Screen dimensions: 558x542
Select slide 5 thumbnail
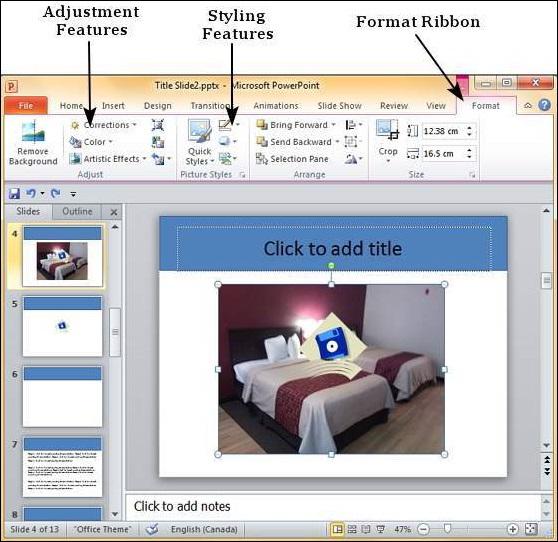[62, 326]
